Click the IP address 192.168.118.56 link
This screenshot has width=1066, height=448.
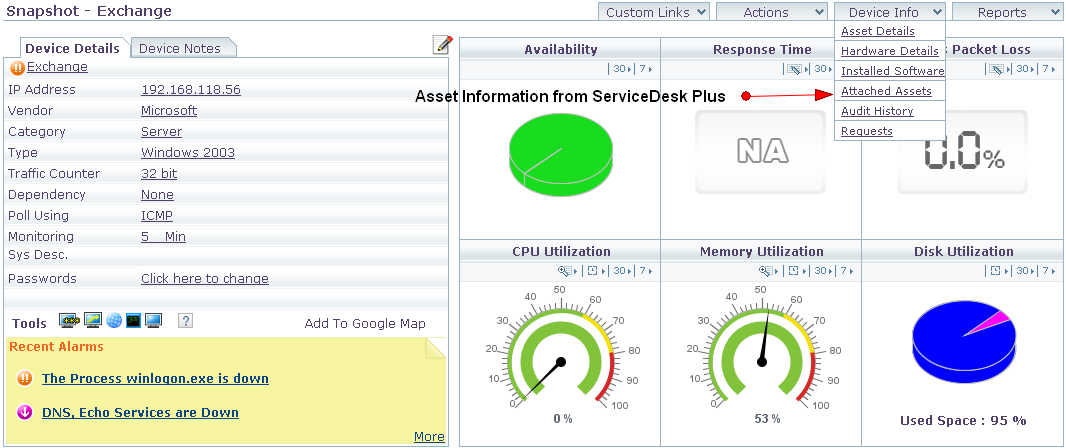click(190, 89)
